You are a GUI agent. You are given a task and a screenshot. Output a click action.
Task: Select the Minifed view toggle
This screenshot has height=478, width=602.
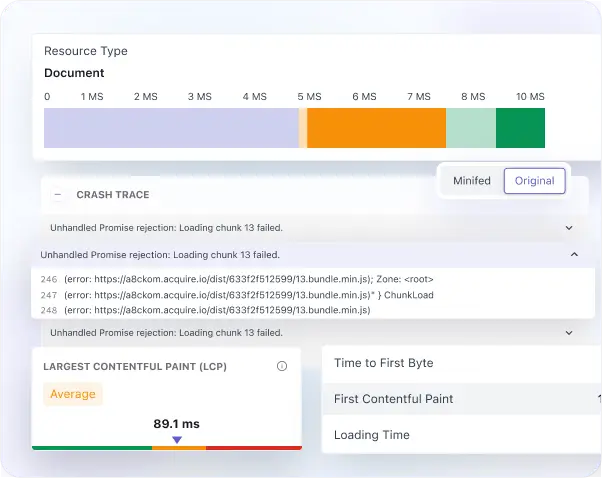point(472,180)
